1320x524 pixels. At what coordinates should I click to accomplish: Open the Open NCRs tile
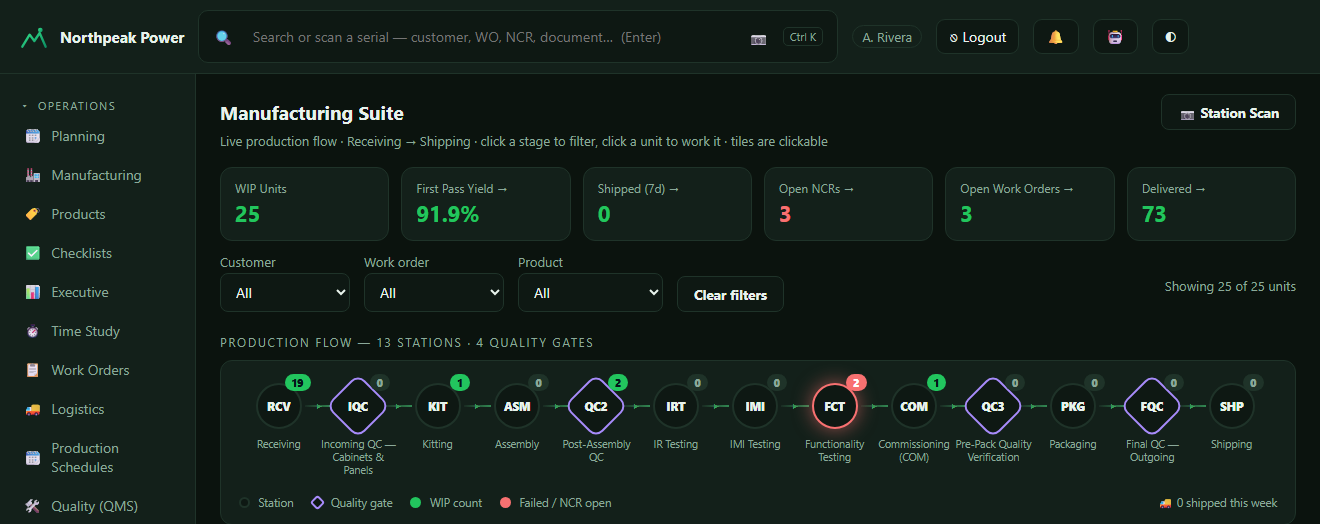click(848, 204)
